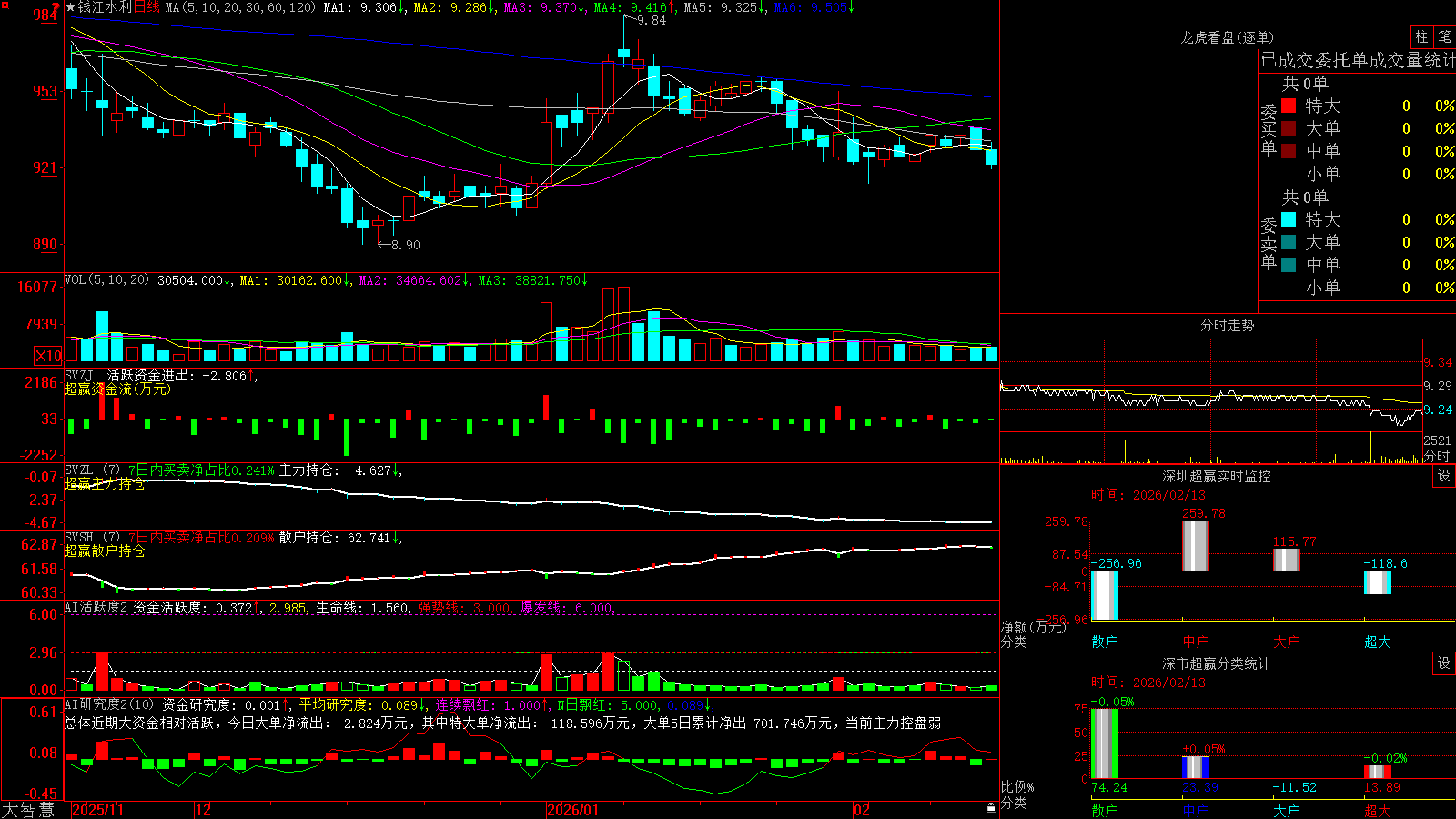Image resolution: width=1456 pixels, height=819 pixels.
Task: Click the lock icon at chart bottom-right
Action: 992,808
